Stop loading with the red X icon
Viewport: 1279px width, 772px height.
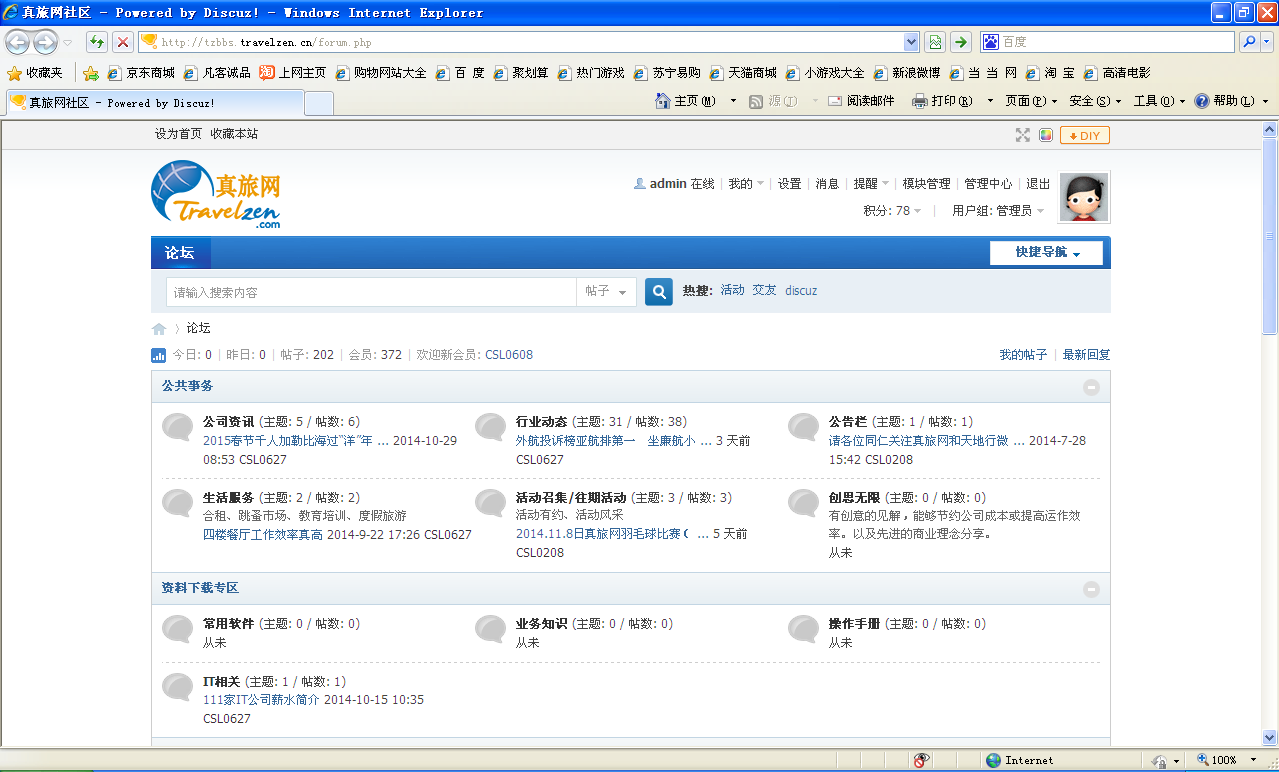tap(122, 42)
